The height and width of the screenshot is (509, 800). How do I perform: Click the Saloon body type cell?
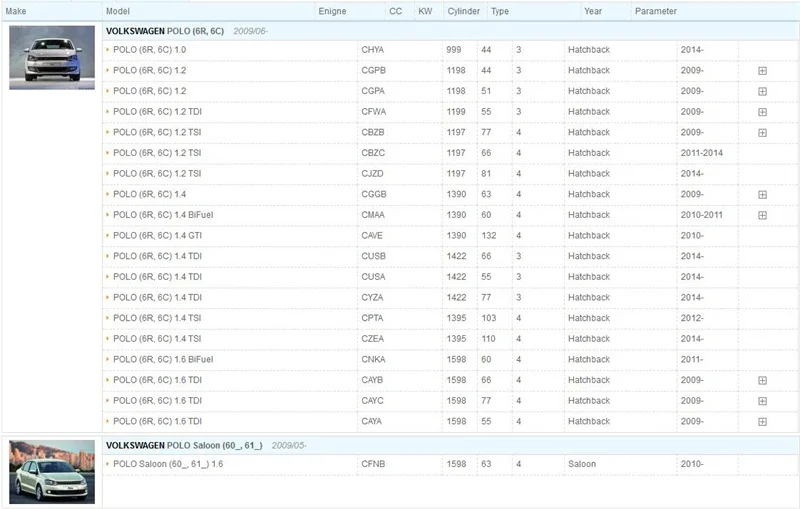pos(582,464)
